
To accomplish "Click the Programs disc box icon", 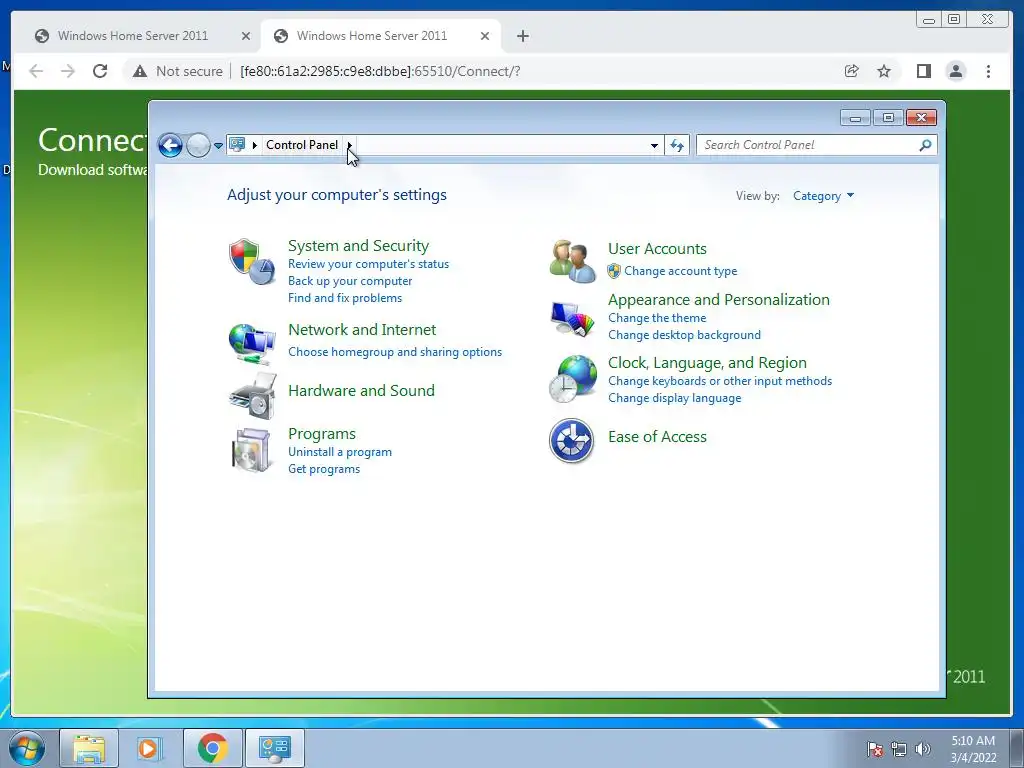I will pos(251,450).
